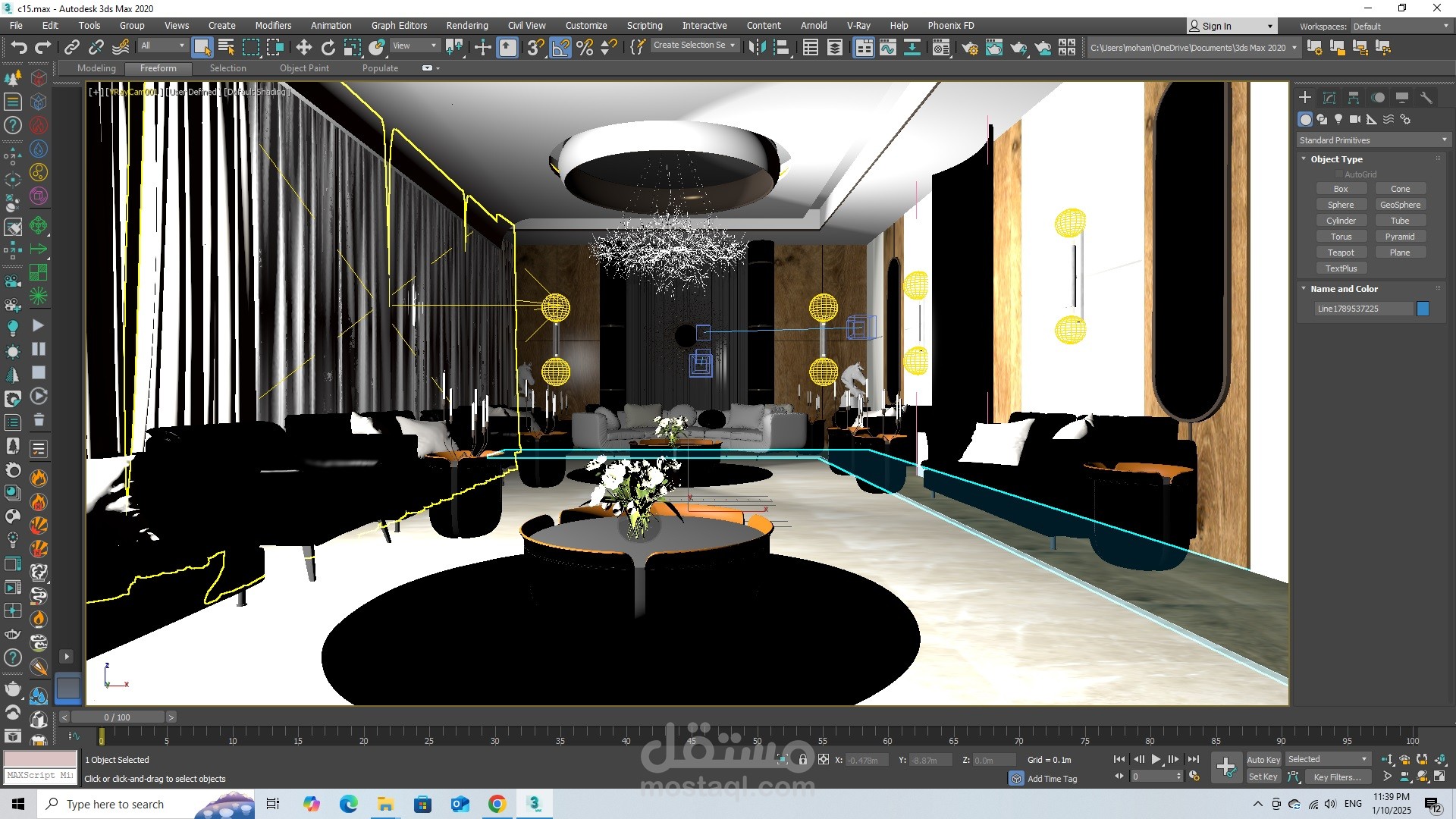This screenshot has height=819, width=1456.
Task: Click the Undo arrow icon
Action: tap(19, 48)
